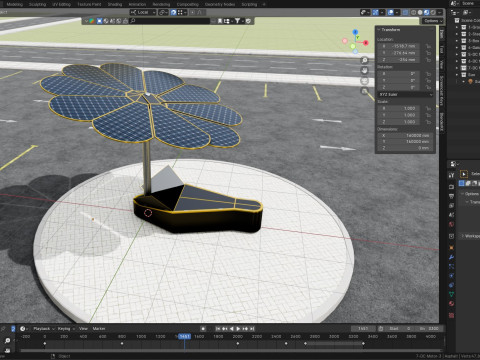
Task: Switch to rendered viewport shading
Action: point(433,12)
